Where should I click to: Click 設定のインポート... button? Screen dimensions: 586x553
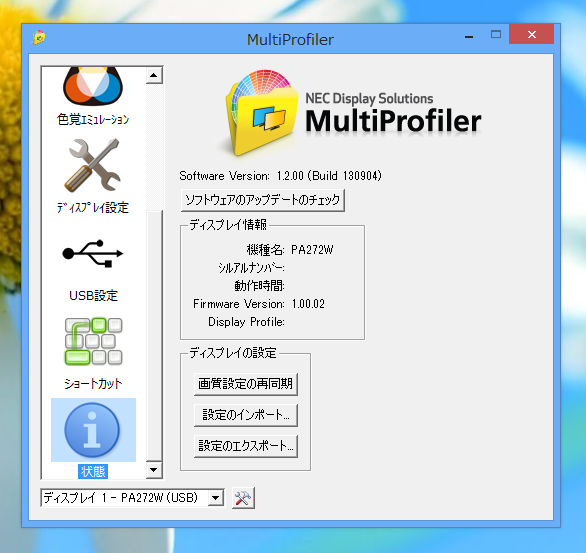(246, 415)
